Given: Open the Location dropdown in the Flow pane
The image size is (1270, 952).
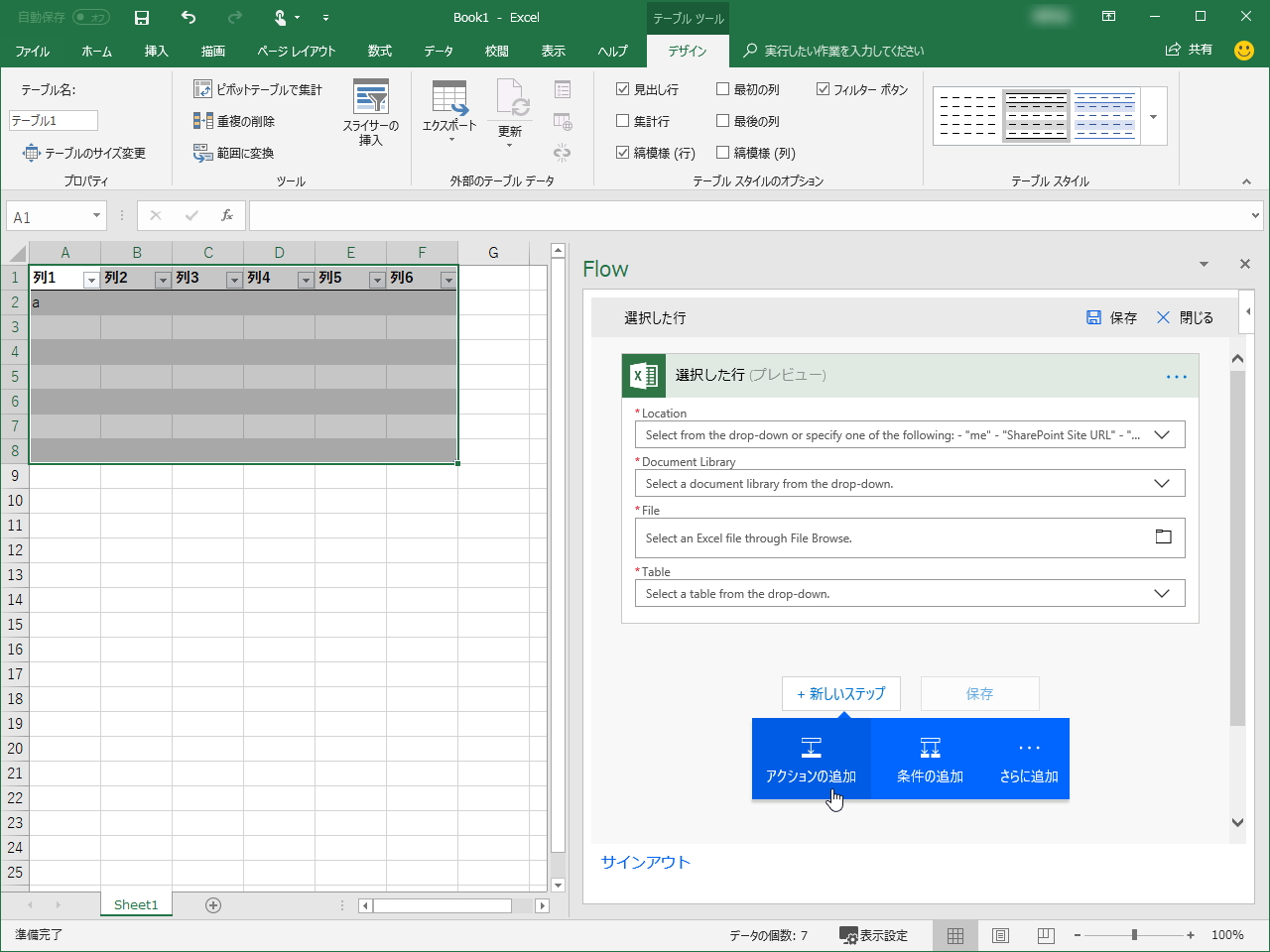Looking at the screenshot, I should [1162, 434].
